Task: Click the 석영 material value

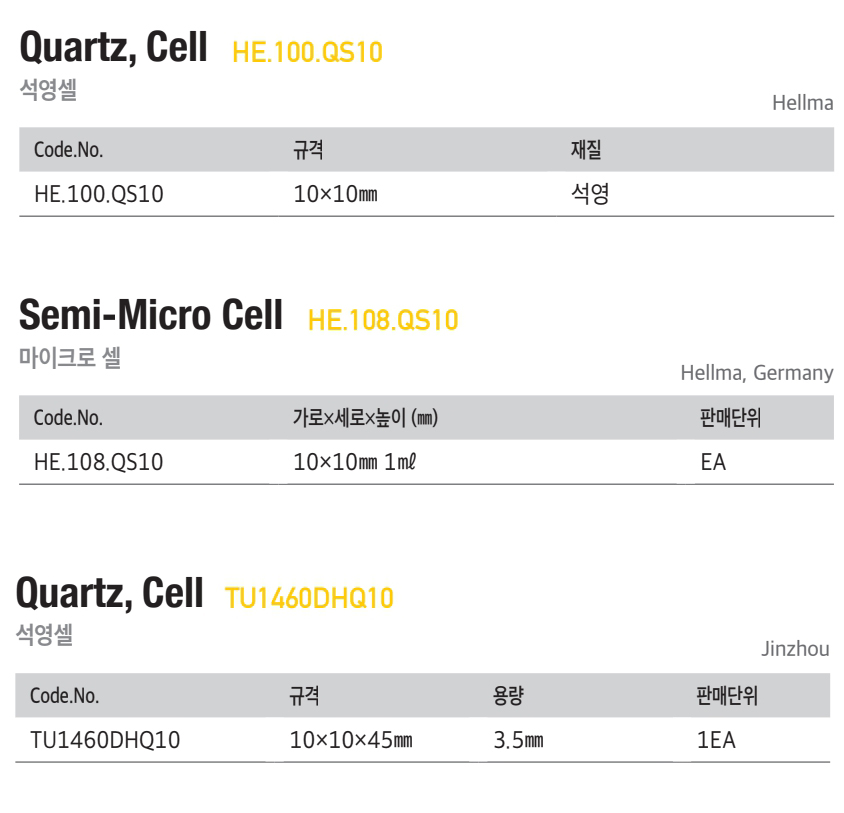Action: pyautogui.click(x=590, y=194)
